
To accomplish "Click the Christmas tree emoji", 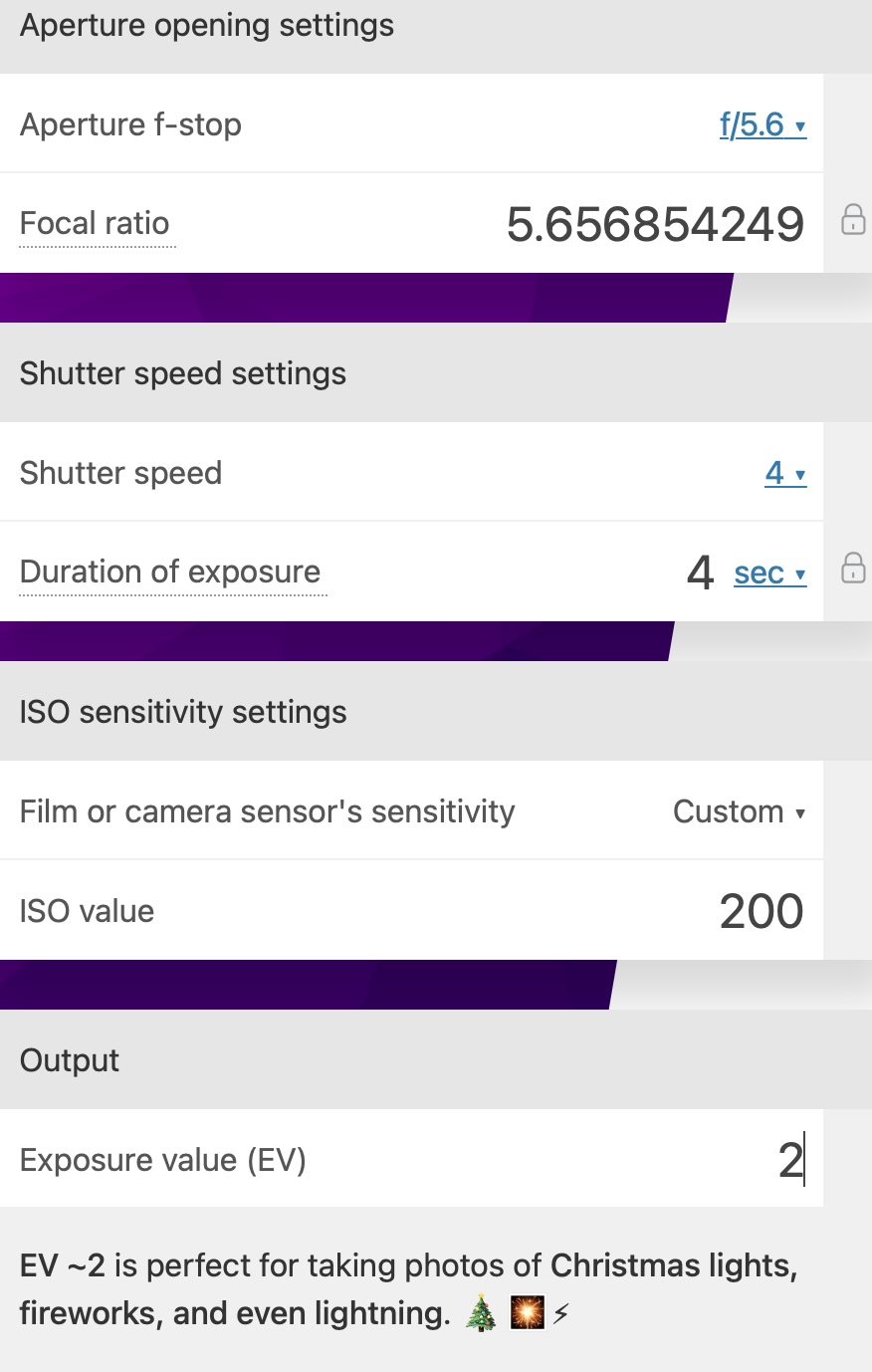I will pyautogui.click(x=482, y=1314).
